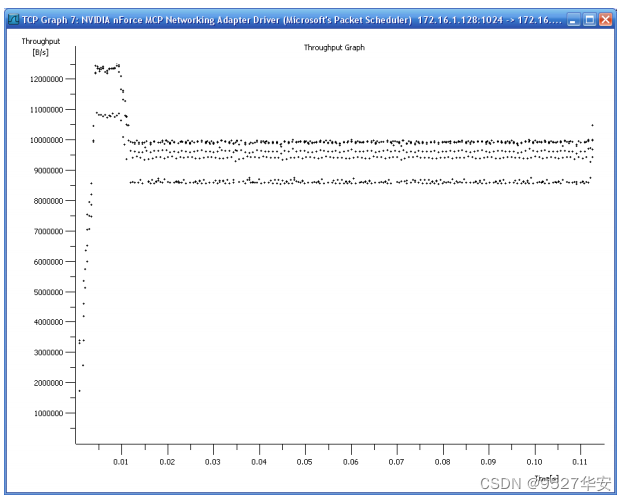Select the 12000000 y-axis tick label
The height and width of the screenshot is (501, 627).
click(x=46, y=79)
